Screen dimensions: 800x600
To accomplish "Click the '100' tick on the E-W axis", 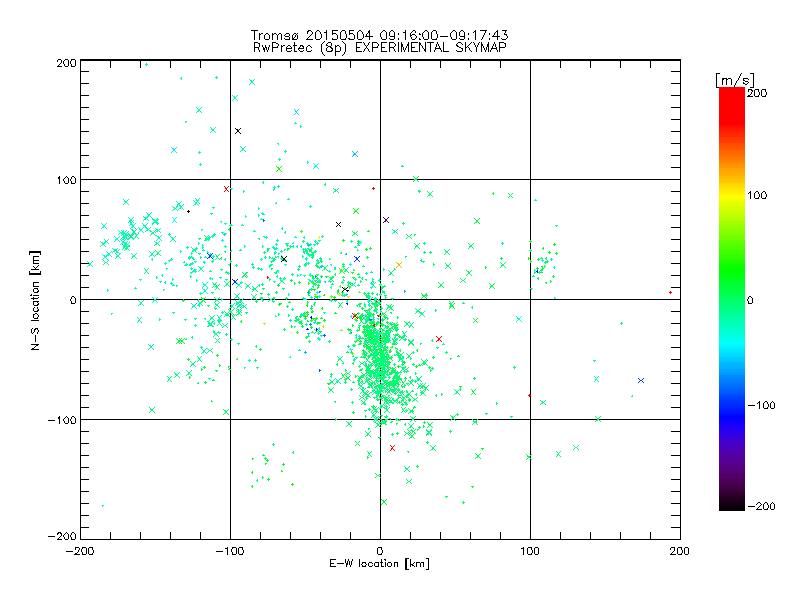I will pyautogui.click(x=530, y=551).
